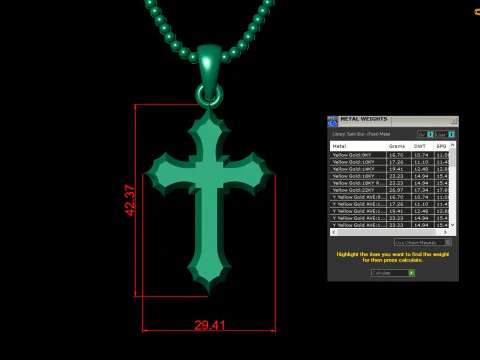Select the Yellow Gold:14KY row

[x=389, y=169]
